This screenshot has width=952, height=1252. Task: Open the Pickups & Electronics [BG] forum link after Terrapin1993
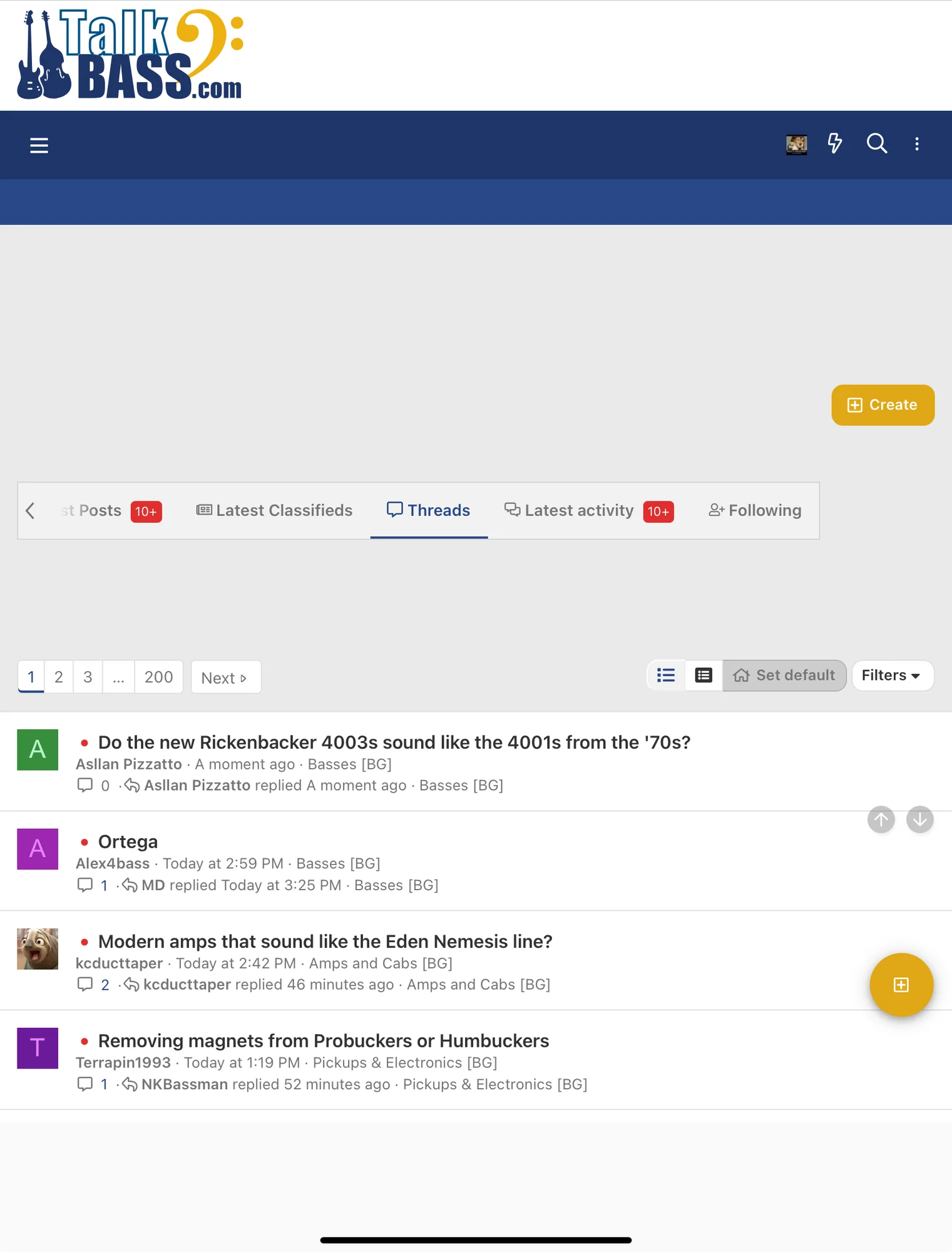pyautogui.click(x=405, y=1063)
